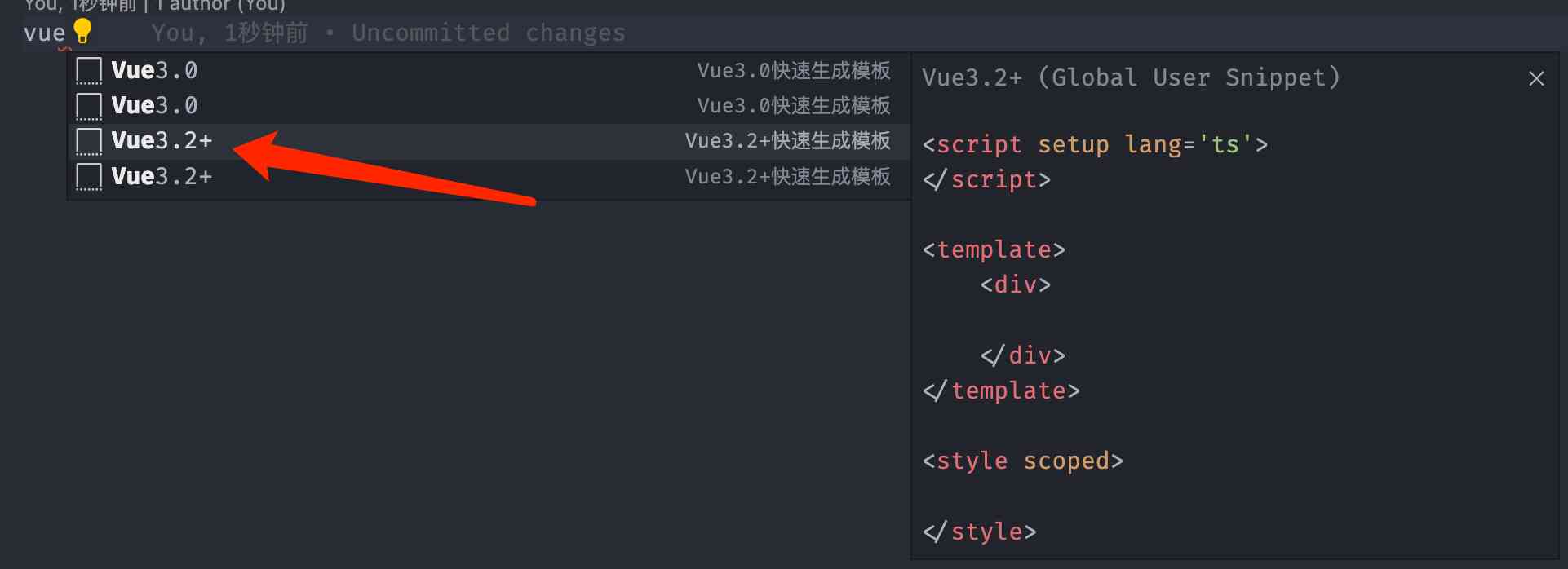Pick the highlighted Vue3.2+ suggestion label
The width and height of the screenshot is (1568, 569).
pyautogui.click(x=162, y=141)
